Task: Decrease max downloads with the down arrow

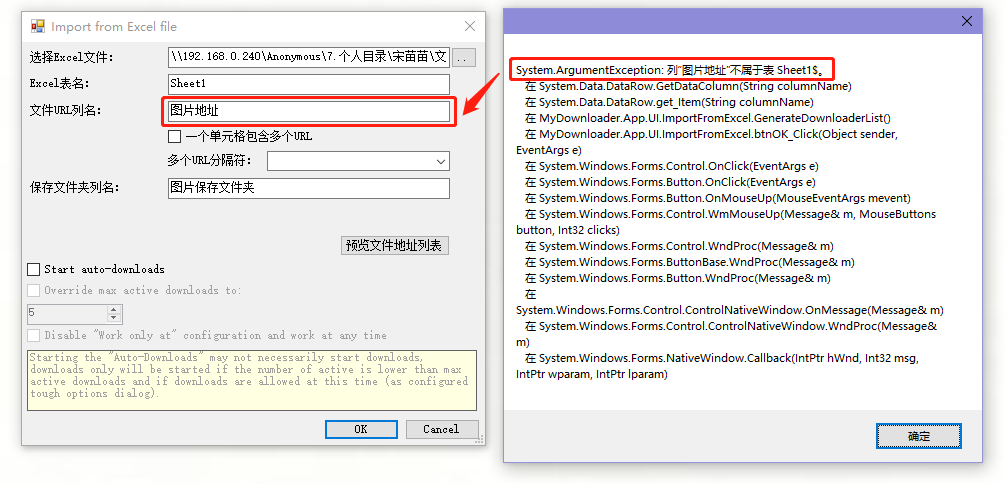Action: pyautogui.click(x=113, y=318)
